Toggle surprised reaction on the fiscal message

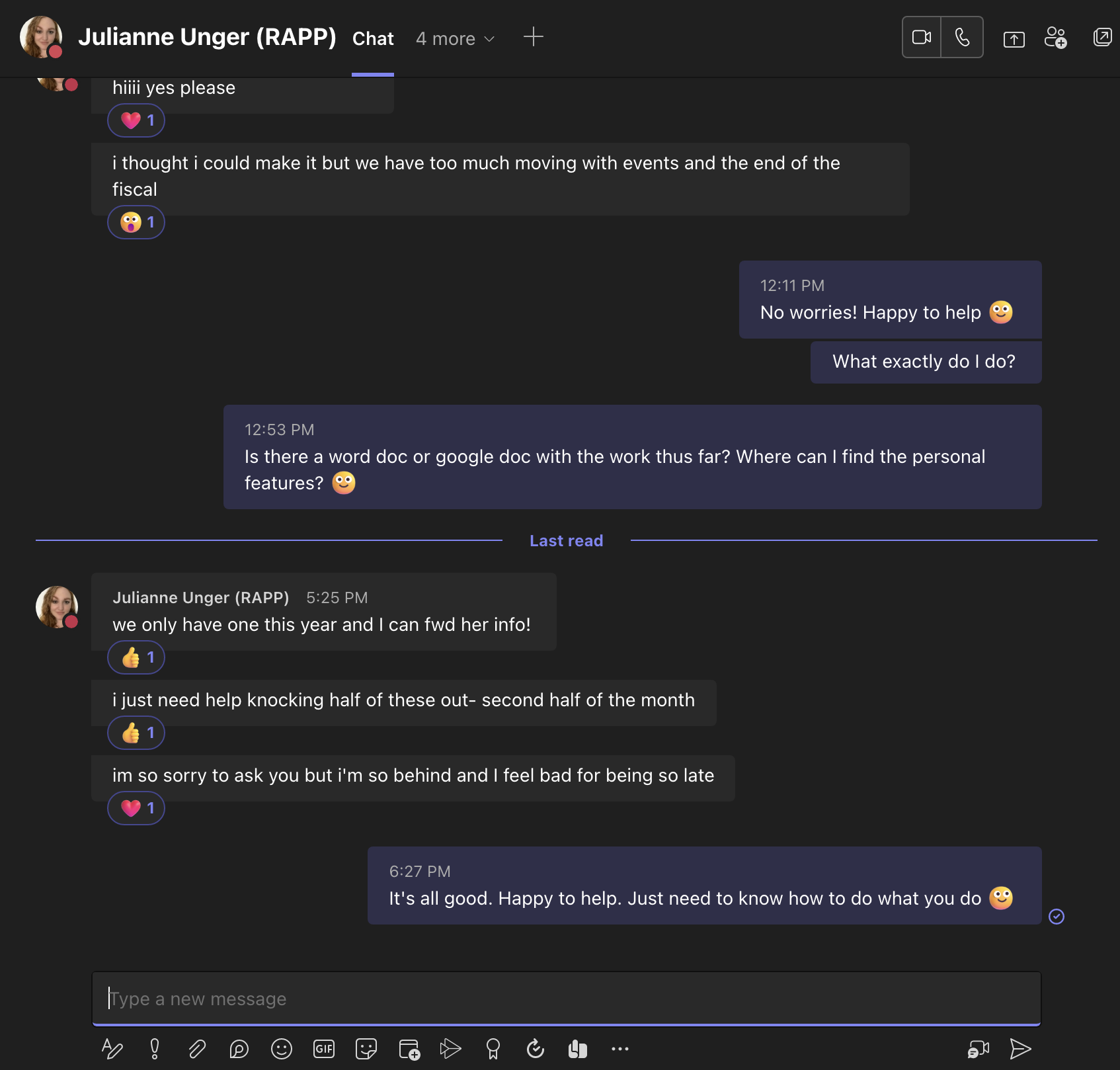tap(136, 222)
